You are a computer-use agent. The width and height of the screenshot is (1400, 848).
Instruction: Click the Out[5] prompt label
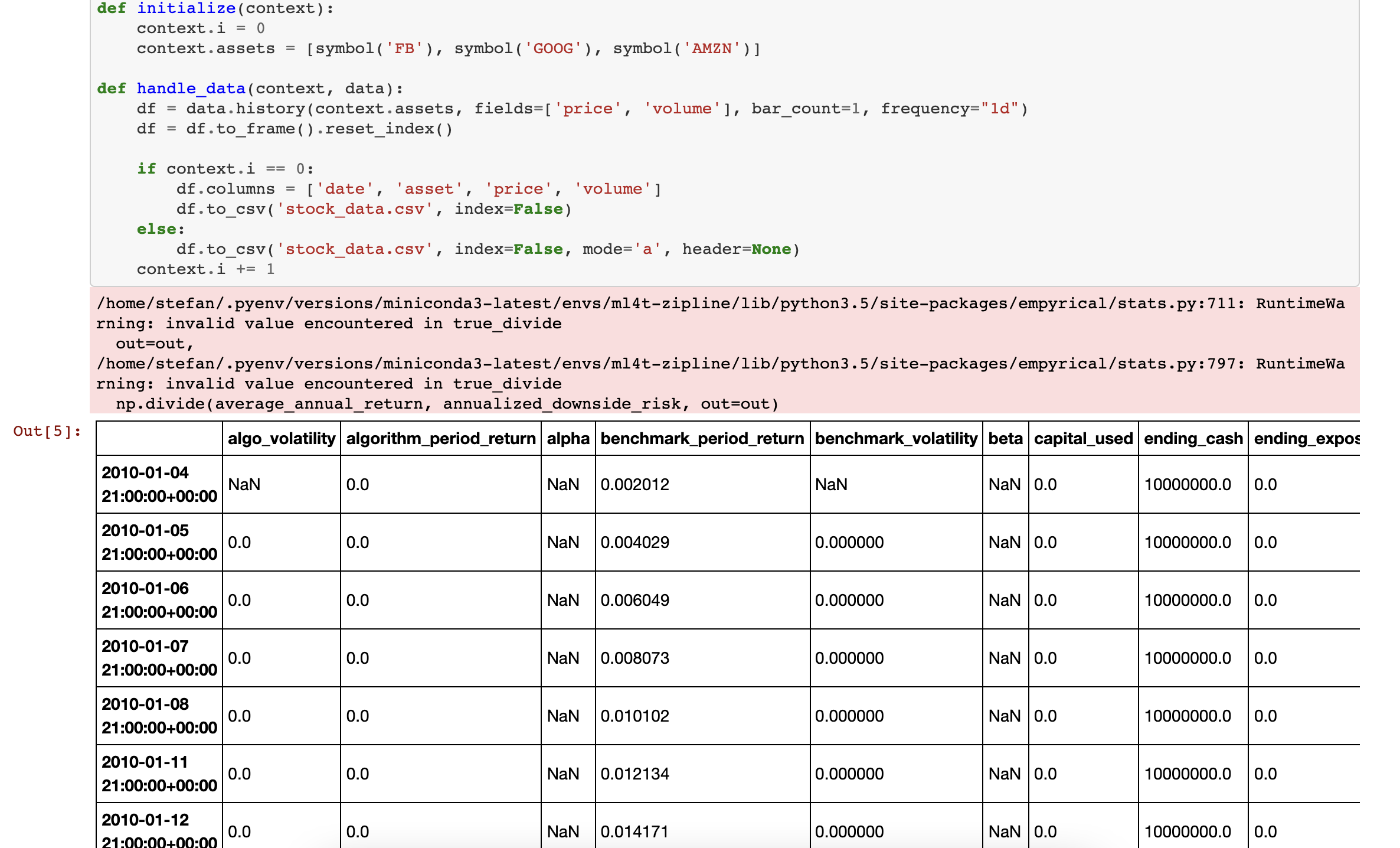tap(45, 432)
